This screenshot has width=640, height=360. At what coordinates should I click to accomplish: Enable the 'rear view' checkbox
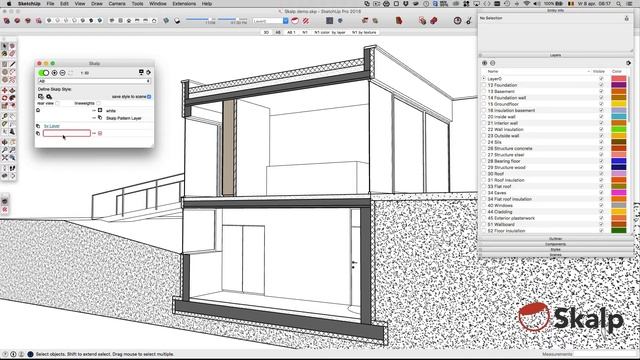click(x=58, y=103)
